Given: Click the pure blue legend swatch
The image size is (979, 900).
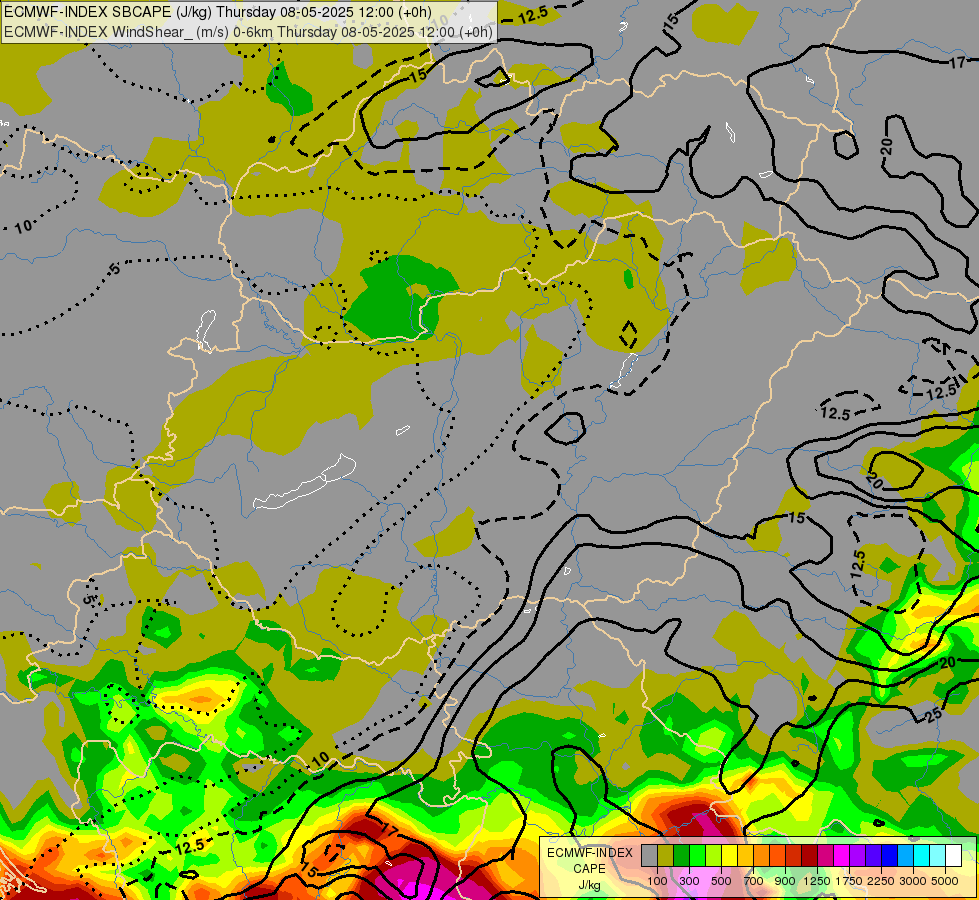Looking at the screenshot, I should click(x=890, y=856).
